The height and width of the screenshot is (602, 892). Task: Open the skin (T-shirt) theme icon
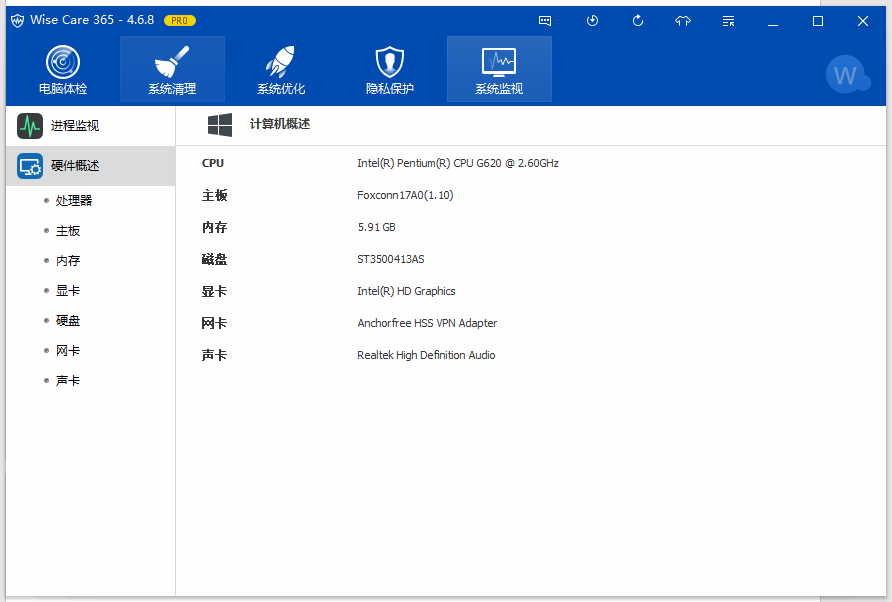(x=683, y=21)
